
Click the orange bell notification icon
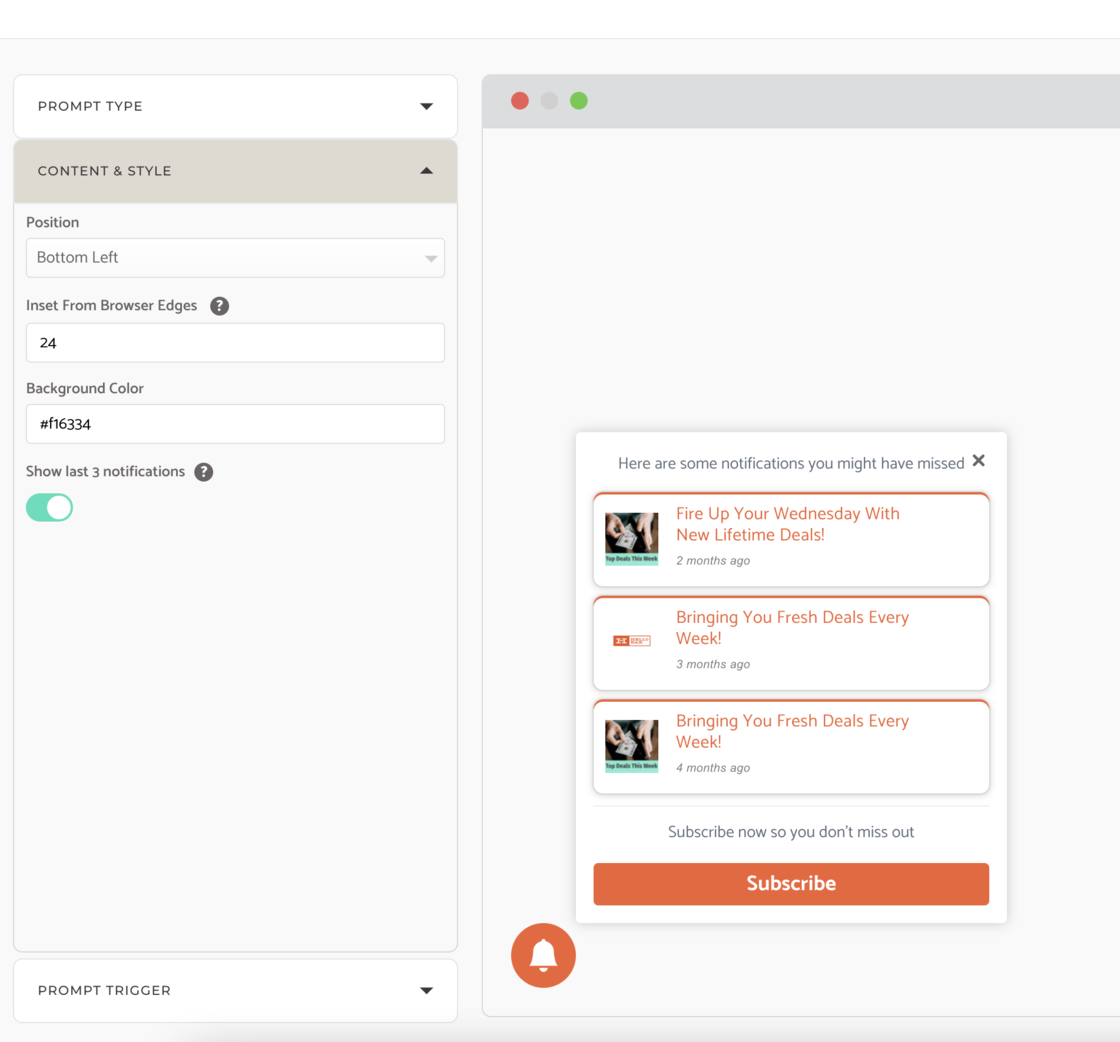(543, 955)
